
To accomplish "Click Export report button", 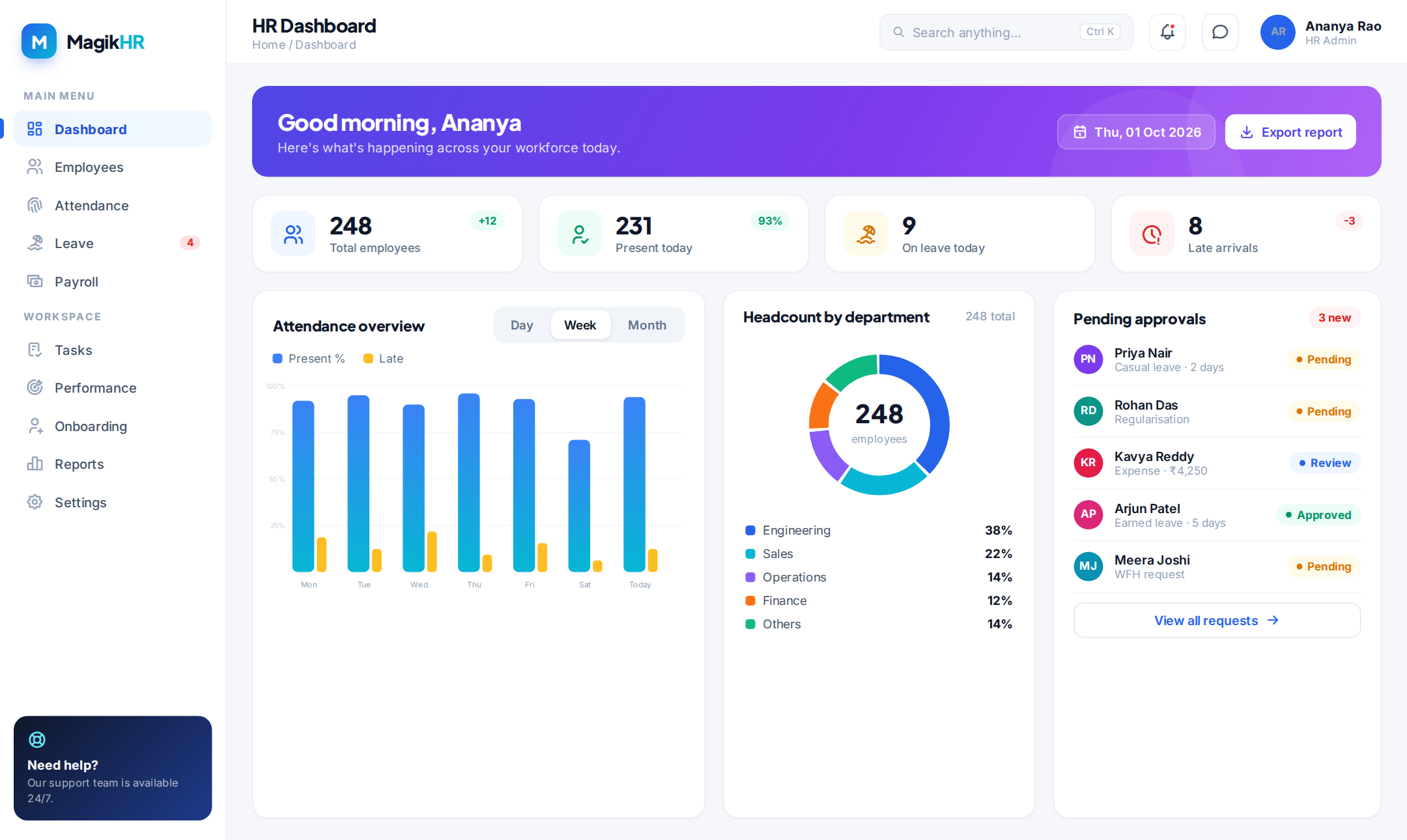I will click(1290, 132).
